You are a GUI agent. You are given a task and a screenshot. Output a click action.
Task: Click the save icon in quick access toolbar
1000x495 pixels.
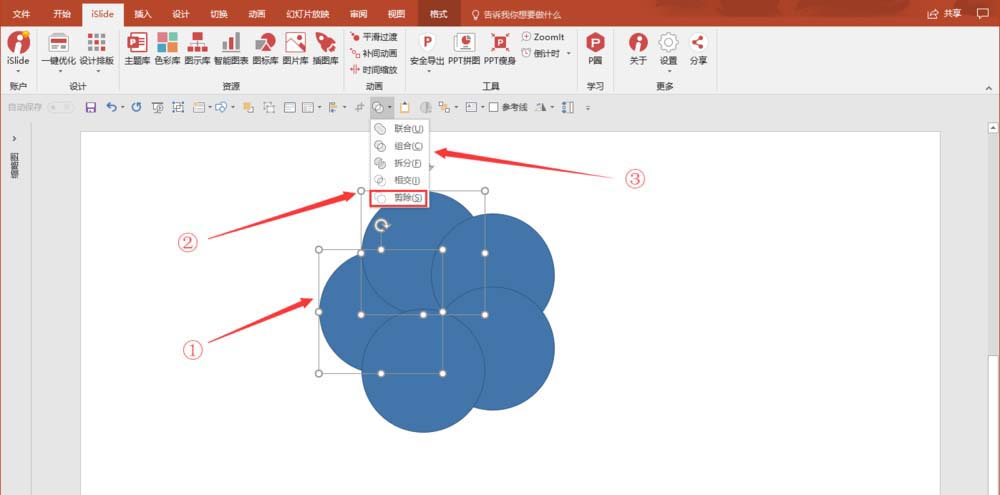coord(91,107)
